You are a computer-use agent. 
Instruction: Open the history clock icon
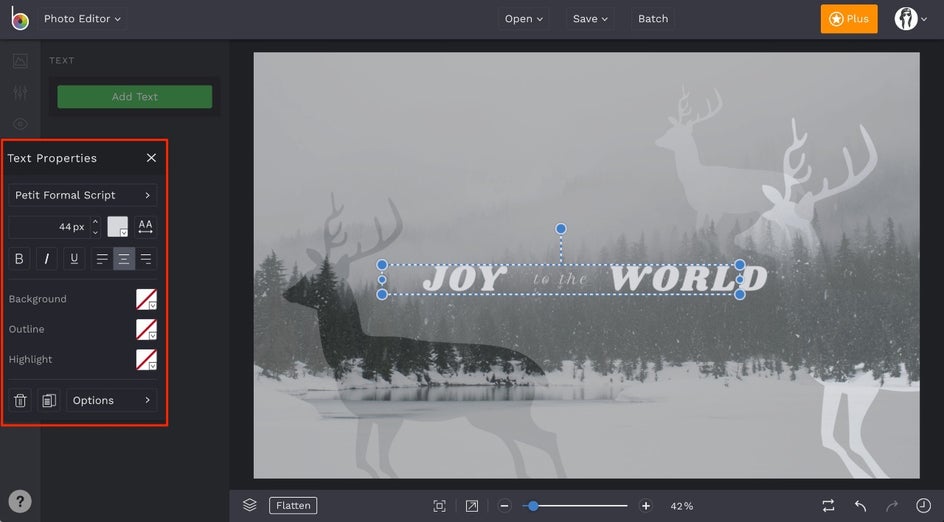pos(923,506)
